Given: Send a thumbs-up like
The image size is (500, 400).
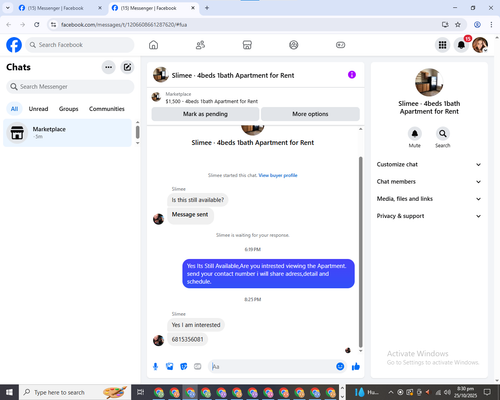Looking at the screenshot, I should point(356,367).
